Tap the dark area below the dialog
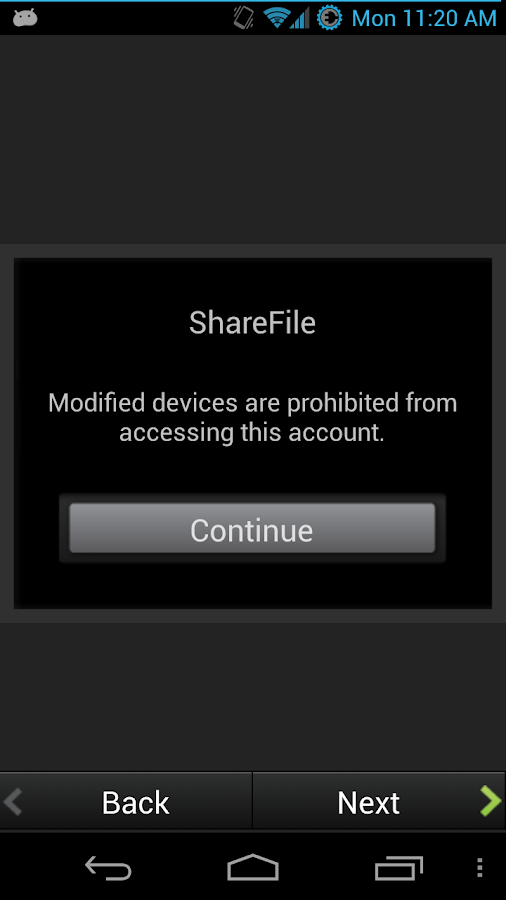Viewport: 506px width, 900px height. tap(253, 697)
